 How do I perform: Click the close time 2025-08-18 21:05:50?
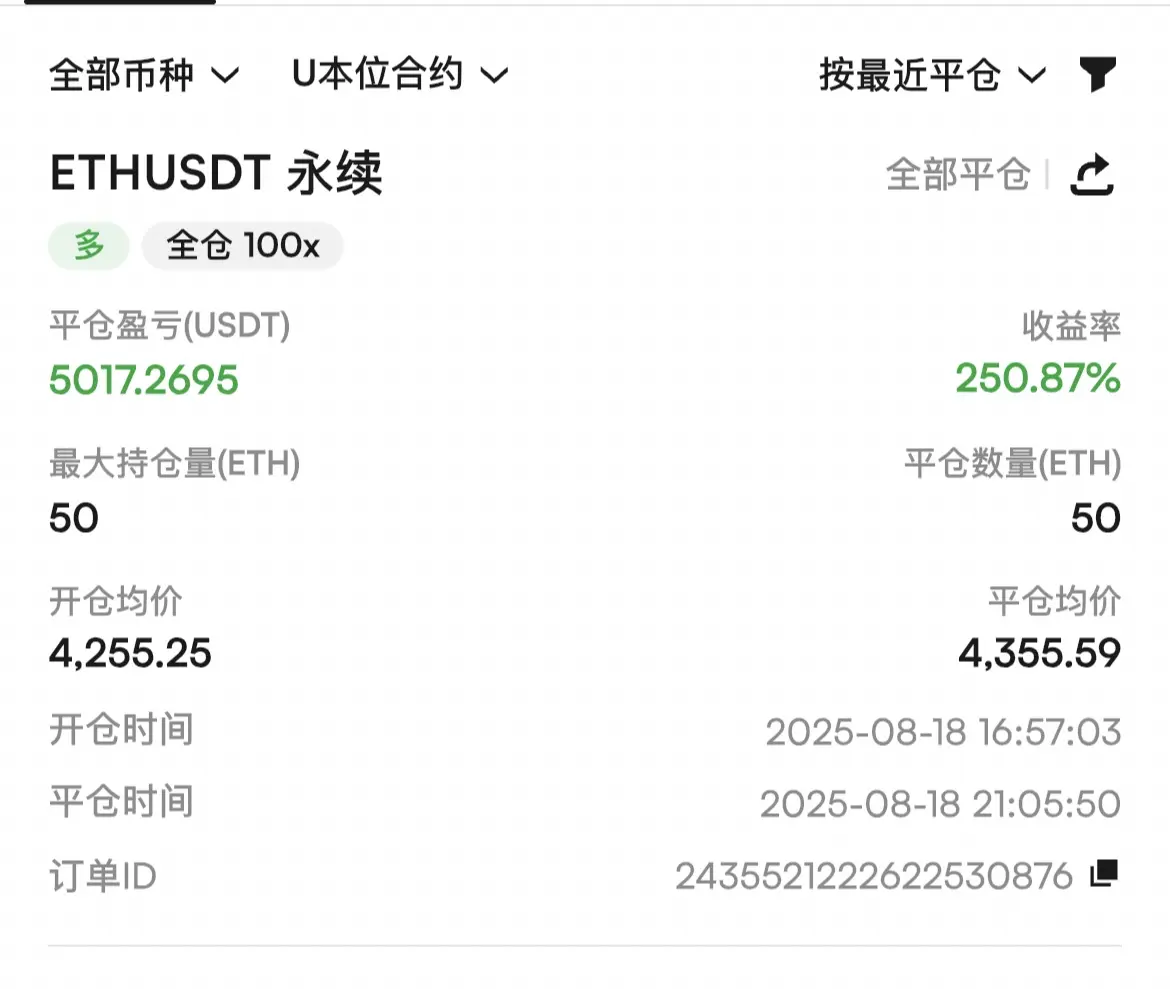pyautogui.click(x=940, y=805)
